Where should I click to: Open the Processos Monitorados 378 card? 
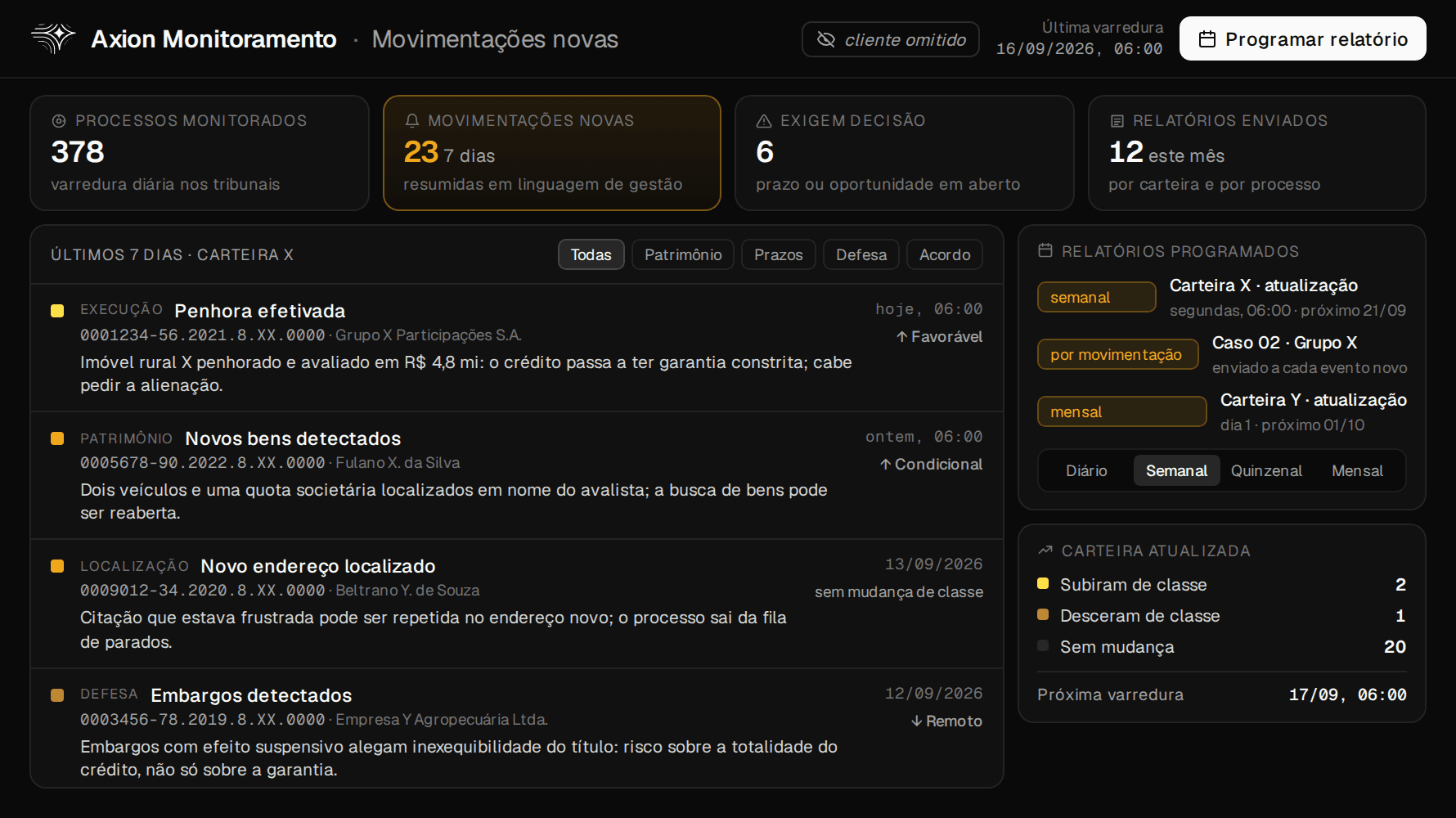pyautogui.click(x=200, y=153)
